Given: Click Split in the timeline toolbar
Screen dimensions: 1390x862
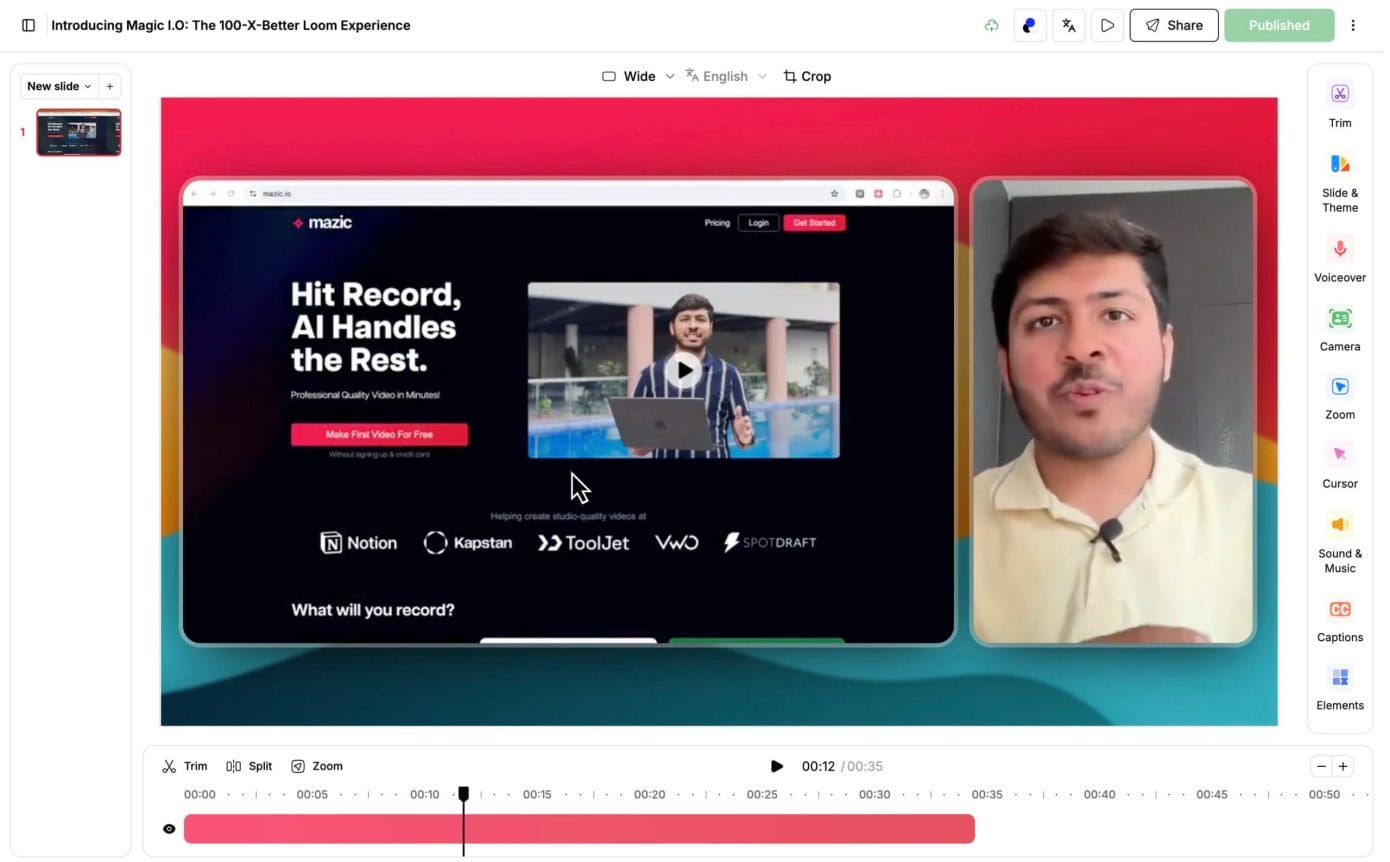Looking at the screenshot, I should [x=249, y=766].
